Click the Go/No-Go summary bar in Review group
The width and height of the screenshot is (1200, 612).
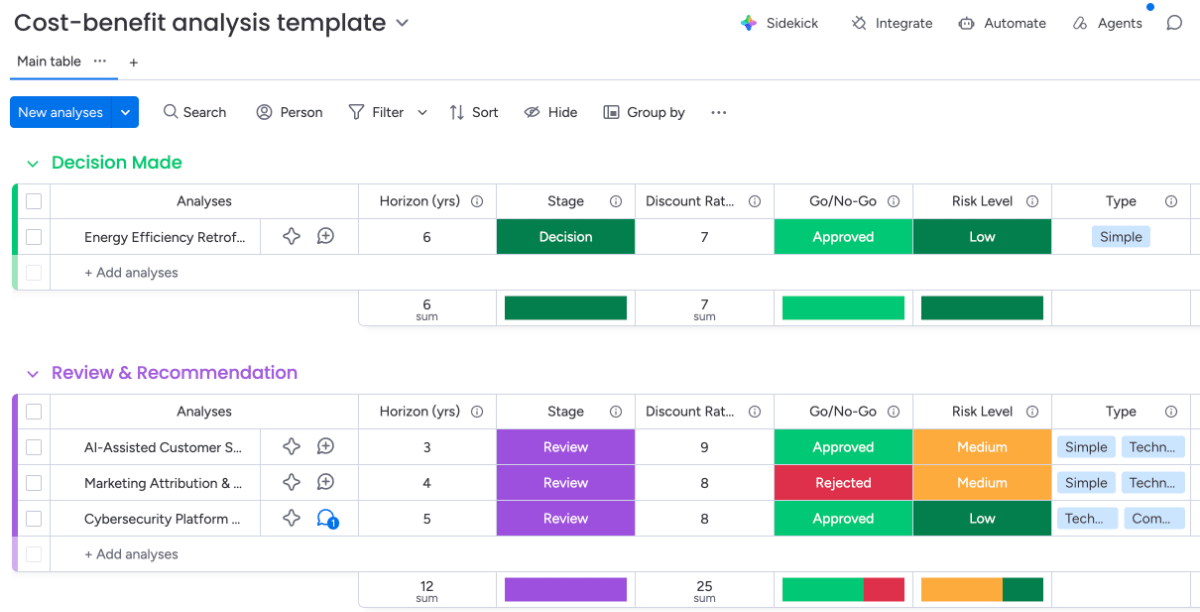843,590
